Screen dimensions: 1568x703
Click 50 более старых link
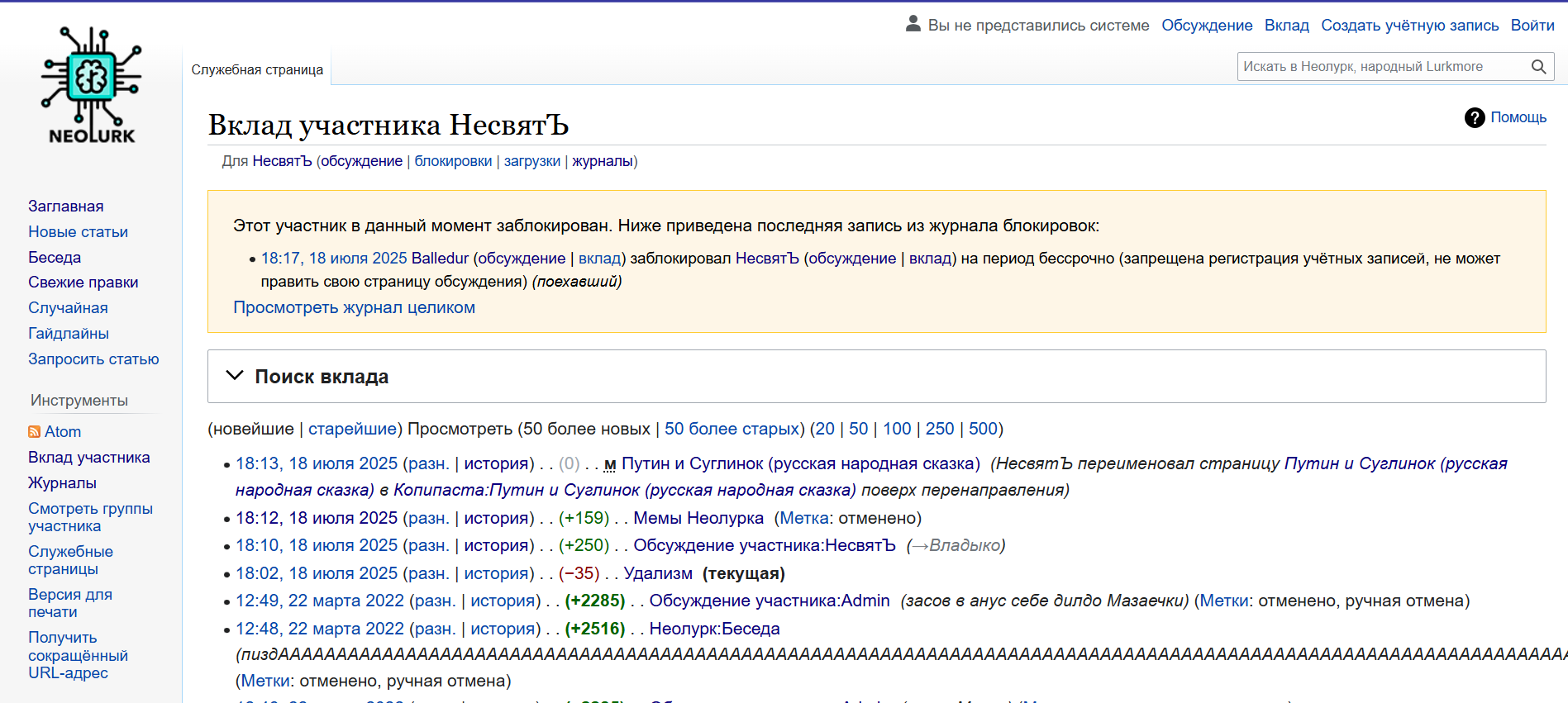pos(732,429)
